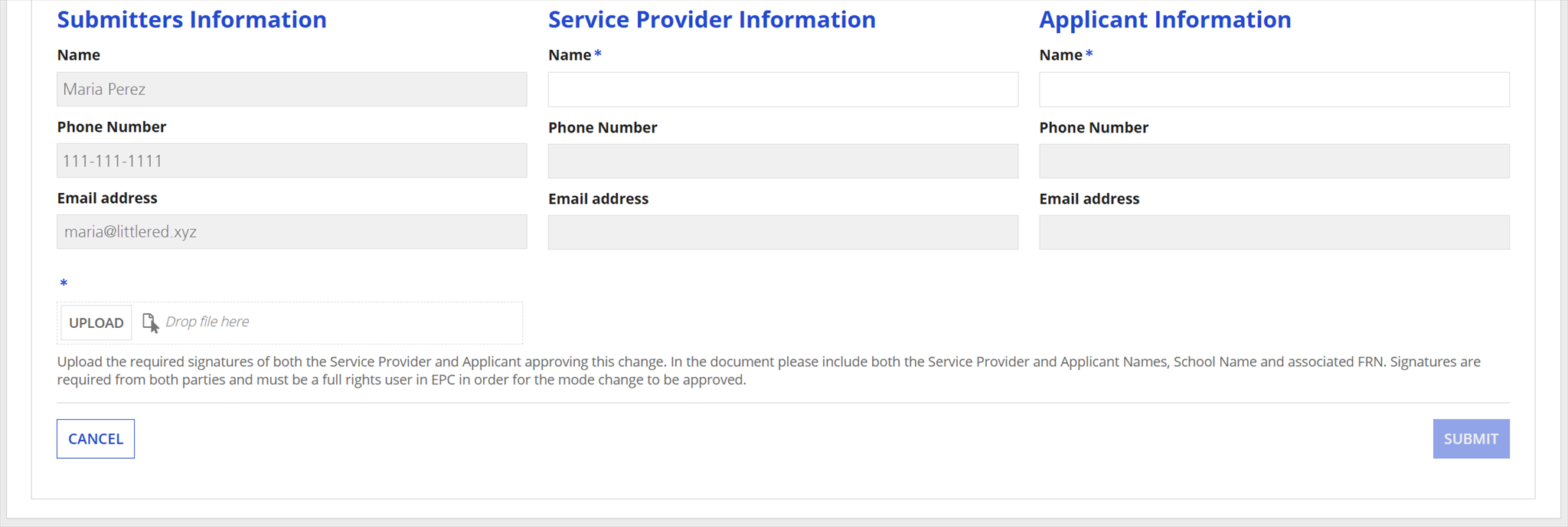Click the Applicant Email address field
This screenshot has height=527, width=1568.
pos(1274,232)
